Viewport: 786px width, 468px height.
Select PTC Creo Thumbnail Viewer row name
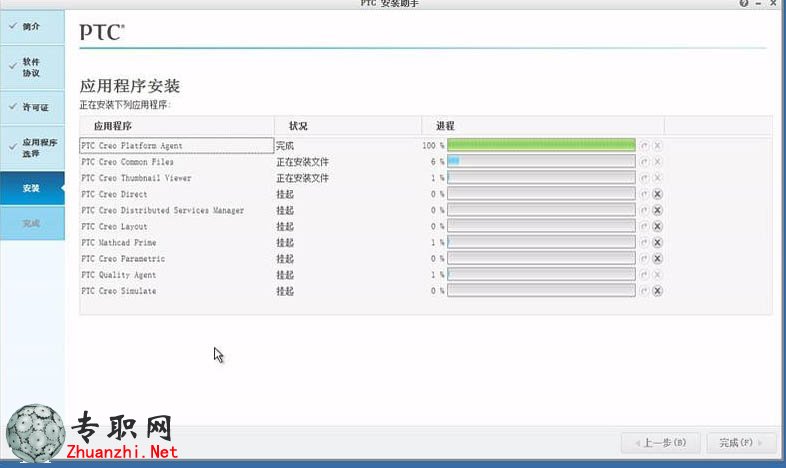[136, 178]
